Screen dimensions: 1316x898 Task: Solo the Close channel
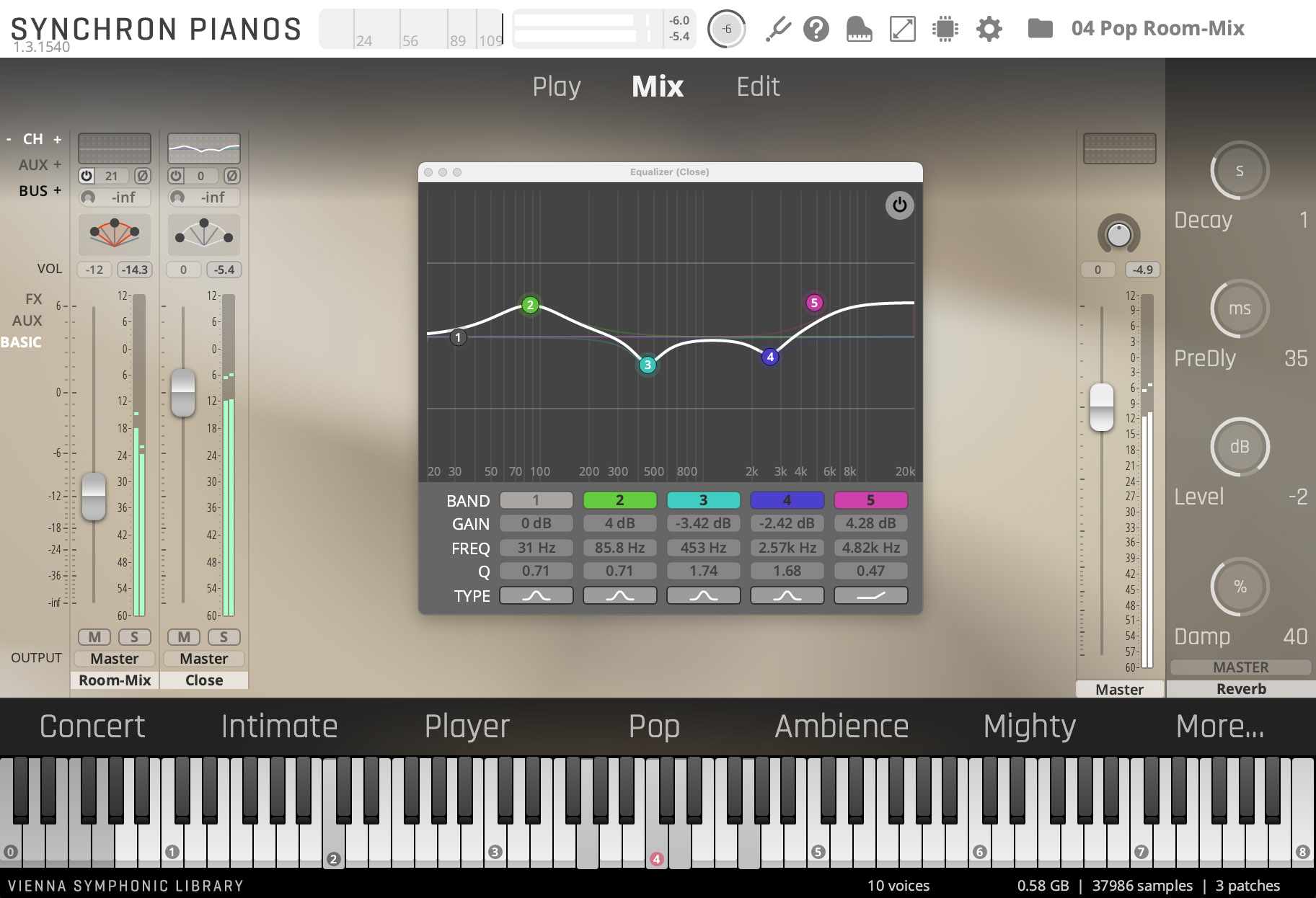pyautogui.click(x=224, y=637)
